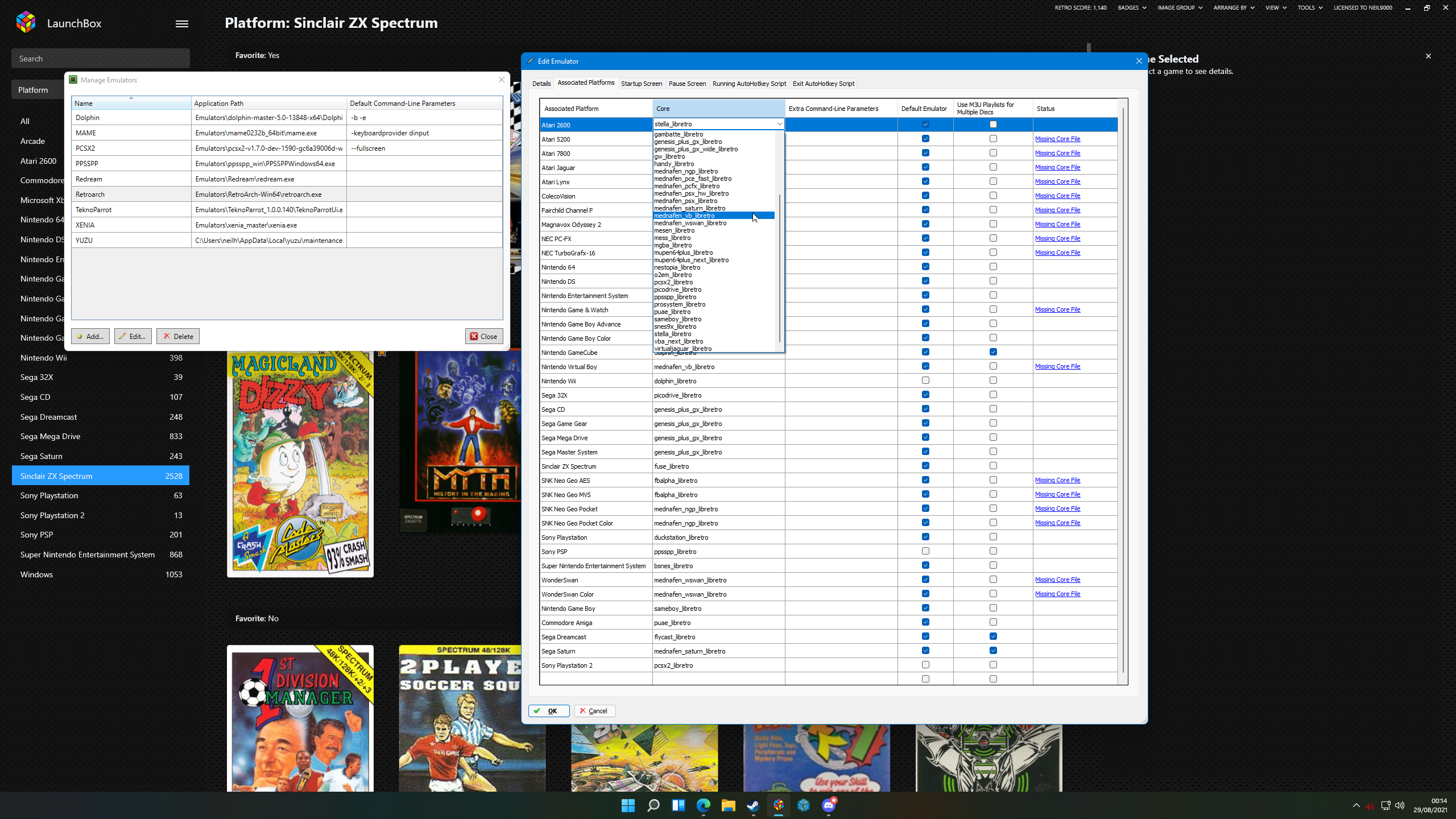Select the Associated Platforms tab

(586, 83)
